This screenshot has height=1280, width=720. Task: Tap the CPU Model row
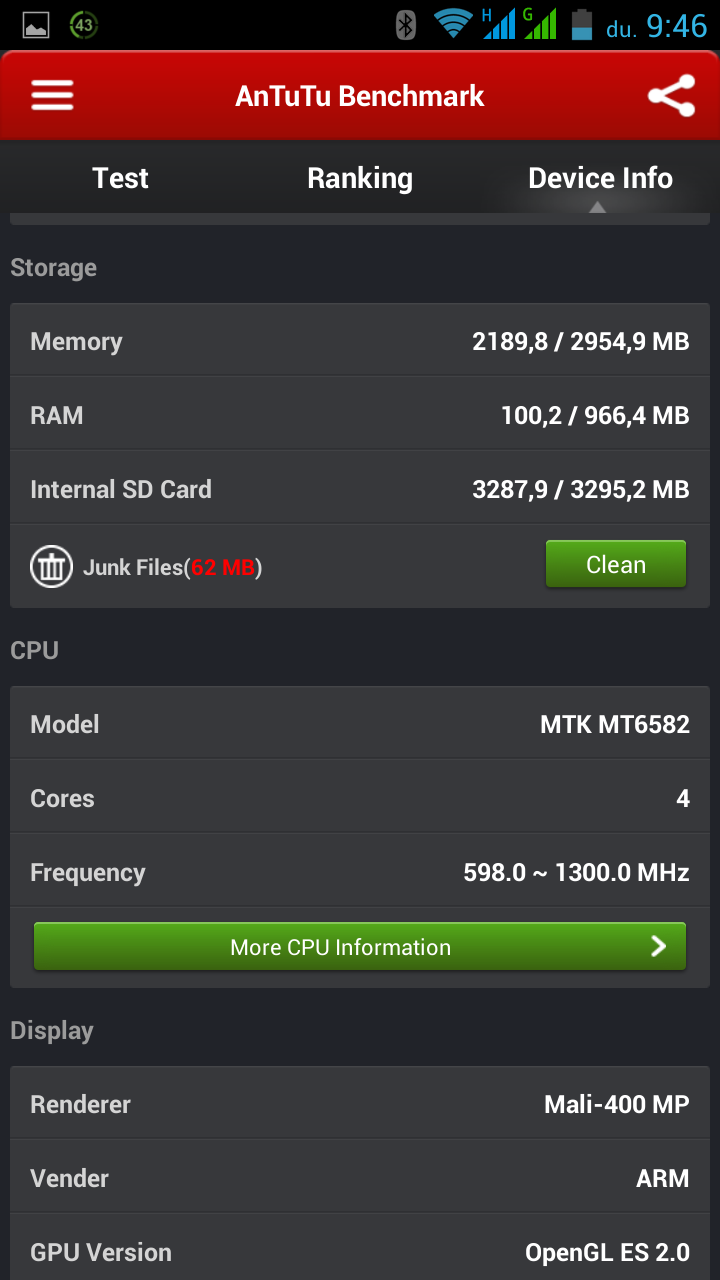[360, 724]
